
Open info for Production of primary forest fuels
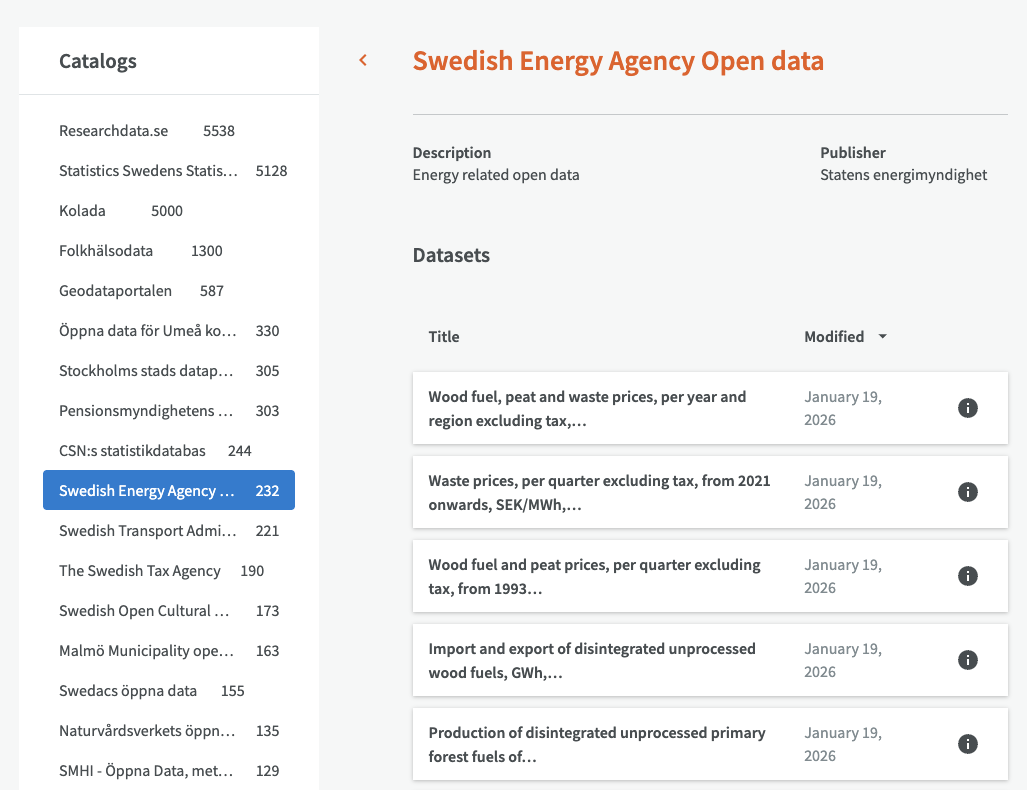pos(967,744)
